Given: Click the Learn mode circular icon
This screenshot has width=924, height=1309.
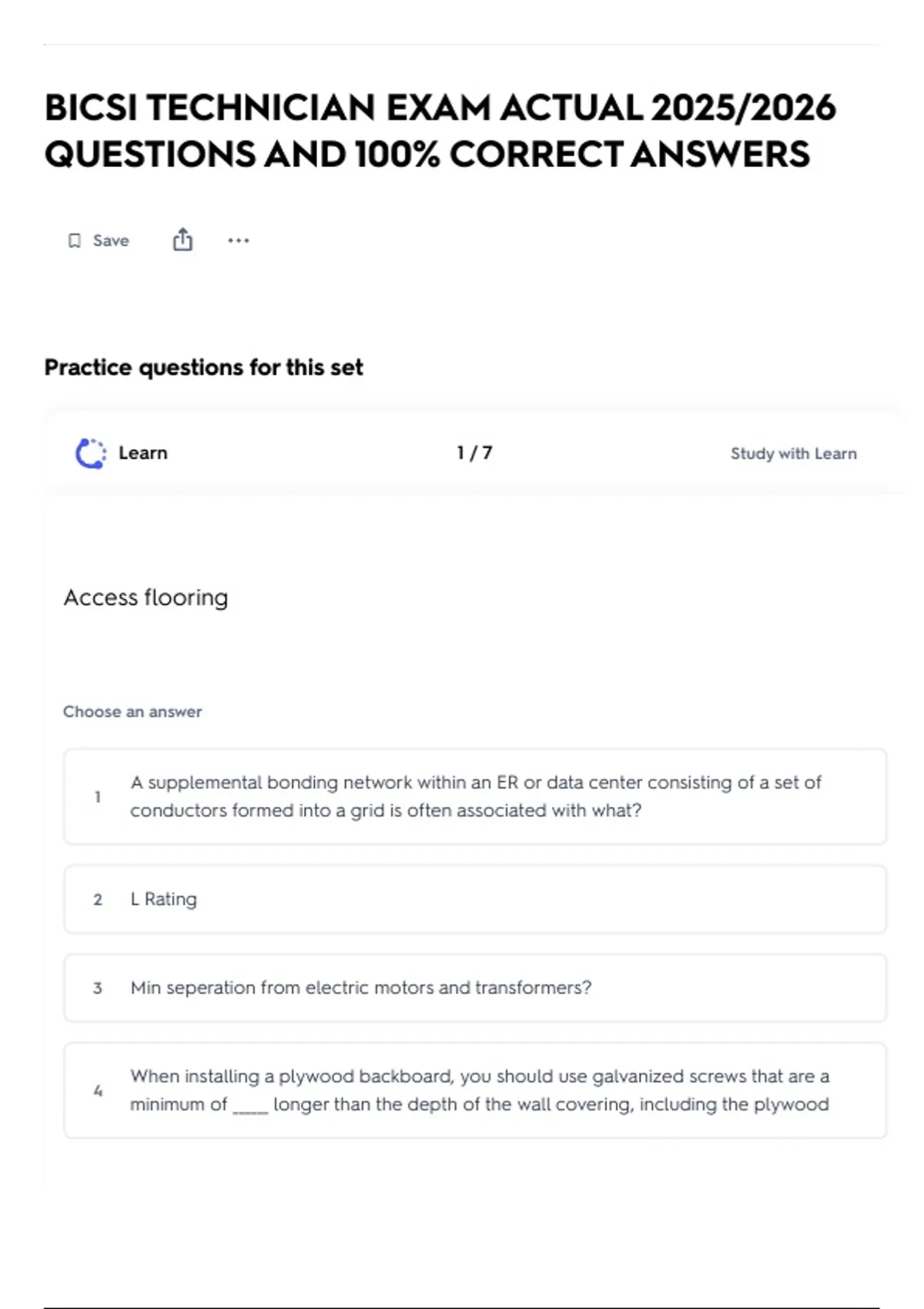Looking at the screenshot, I should [91, 454].
